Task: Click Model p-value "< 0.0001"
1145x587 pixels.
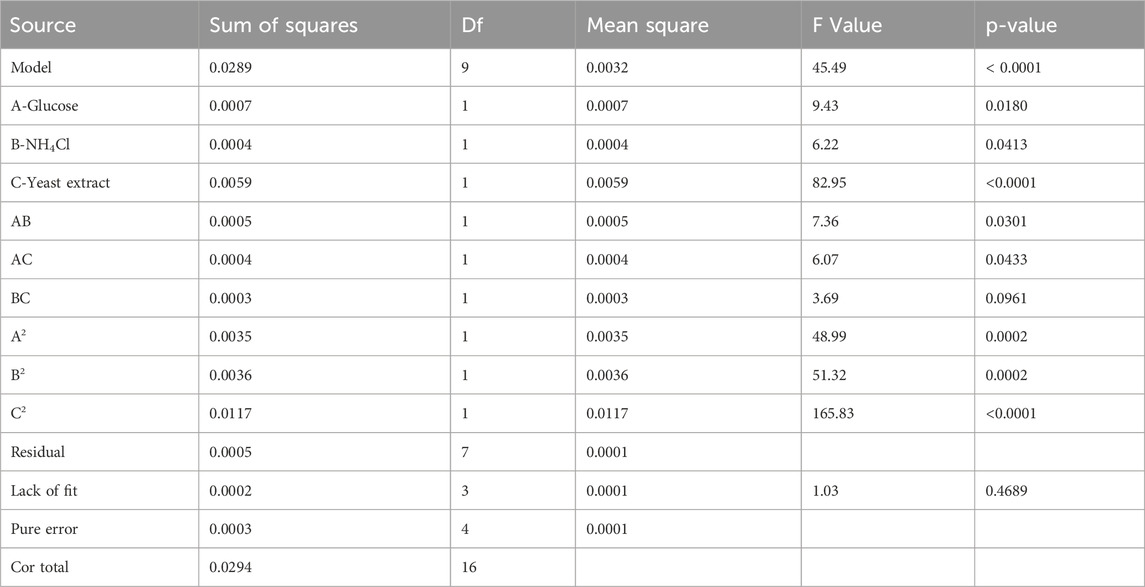Action: click(1013, 68)
